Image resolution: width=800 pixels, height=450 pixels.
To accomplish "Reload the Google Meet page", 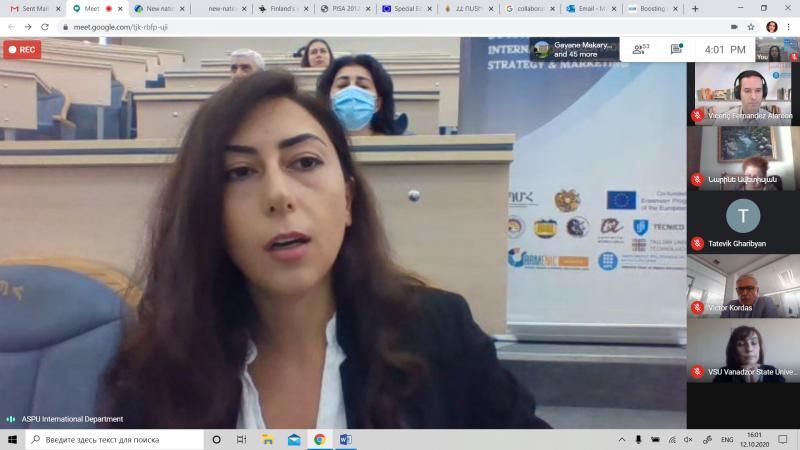I will click(45, 27).
